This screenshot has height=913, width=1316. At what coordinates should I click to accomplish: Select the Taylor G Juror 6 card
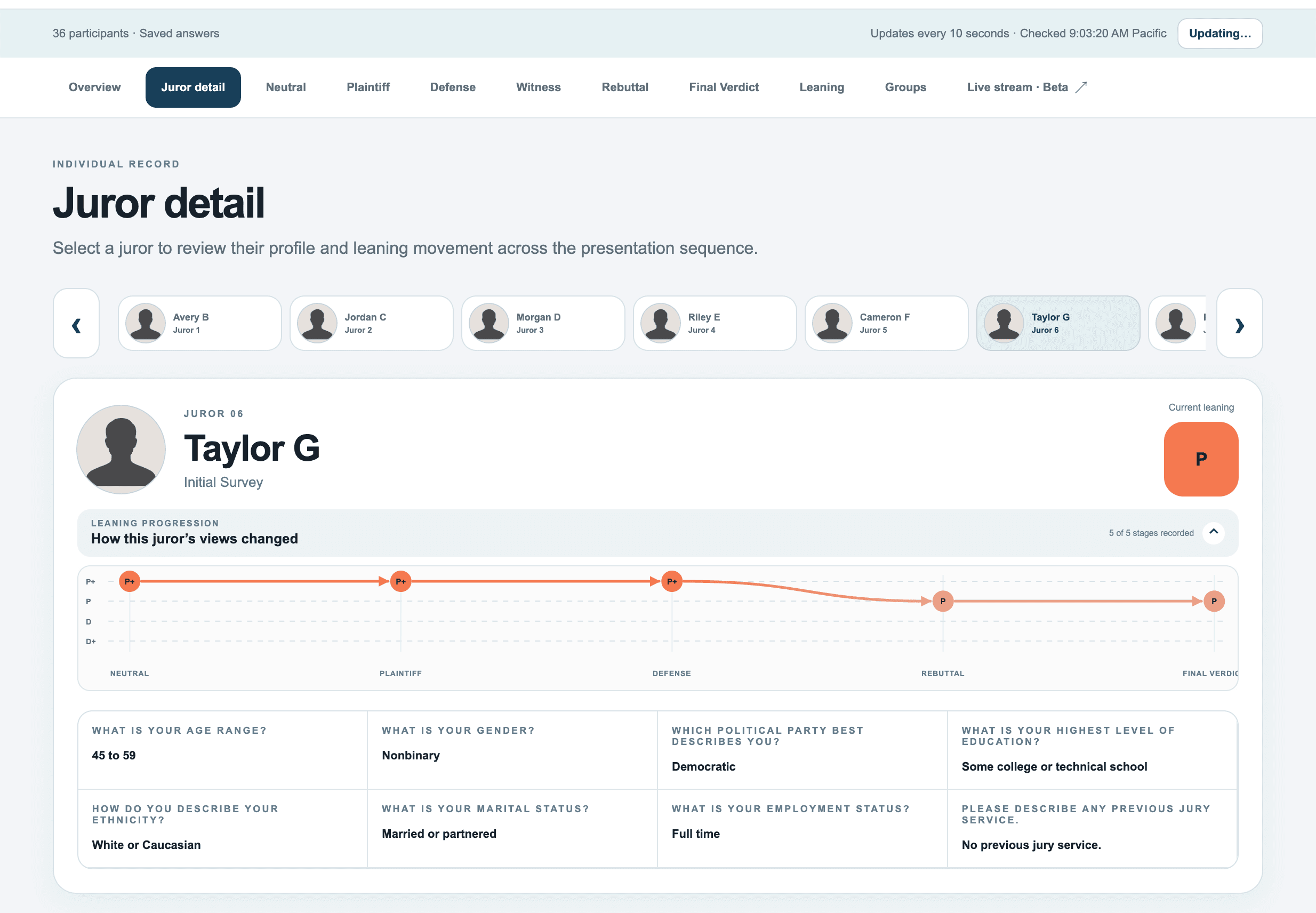[x=1057, y=323]
